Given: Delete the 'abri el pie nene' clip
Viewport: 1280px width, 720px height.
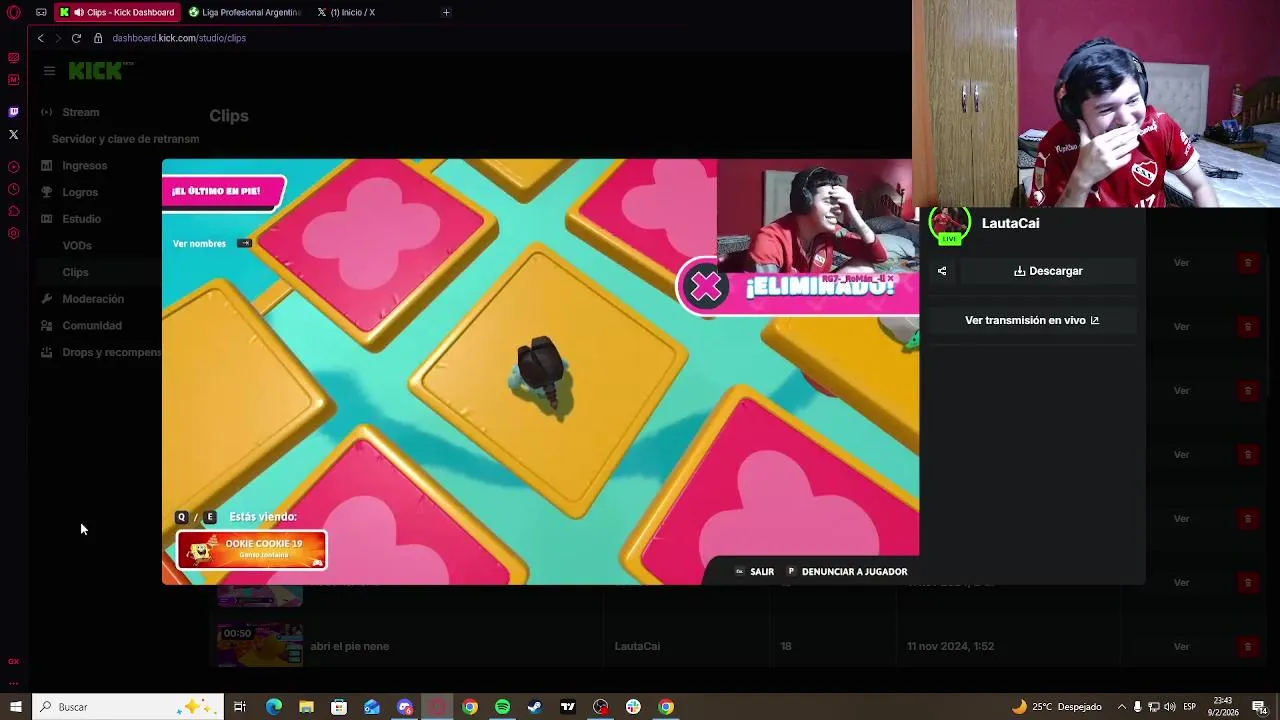Looking at the screenshot, I should (1247, 646).
